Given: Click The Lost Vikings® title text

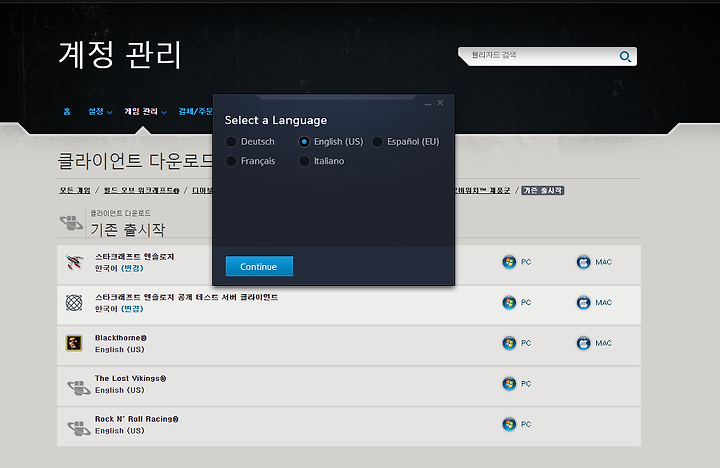Looking at the screenshot, I should [x=130, y=378].
